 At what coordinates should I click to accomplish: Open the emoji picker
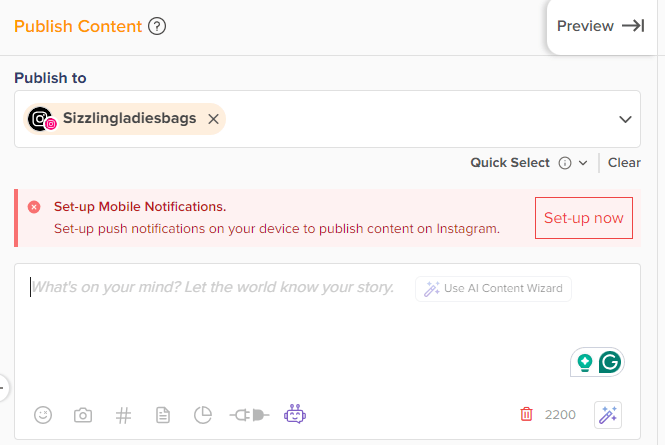click(x=43, y=415)
